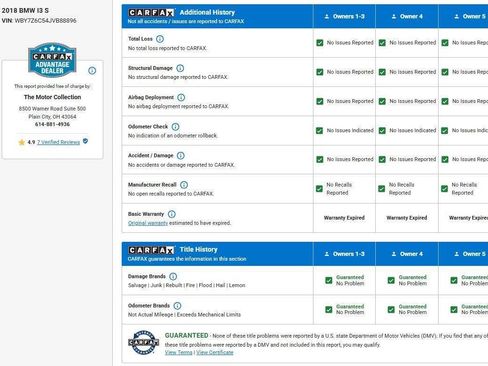Click Warranty Expired under Owners 1-3
The image size is (488, 366).
click(344, 218)
